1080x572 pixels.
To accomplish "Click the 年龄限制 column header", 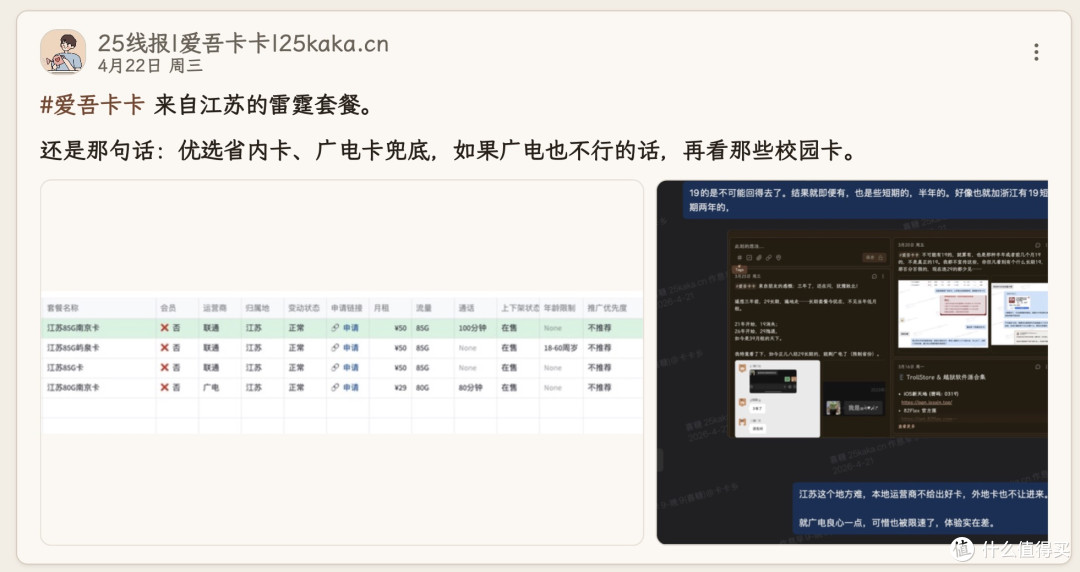I will pyautogui.click(x=559, y=307).
